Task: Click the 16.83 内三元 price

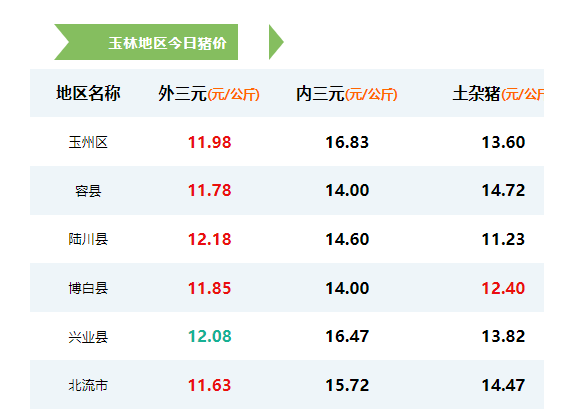Action: point(347,142)
